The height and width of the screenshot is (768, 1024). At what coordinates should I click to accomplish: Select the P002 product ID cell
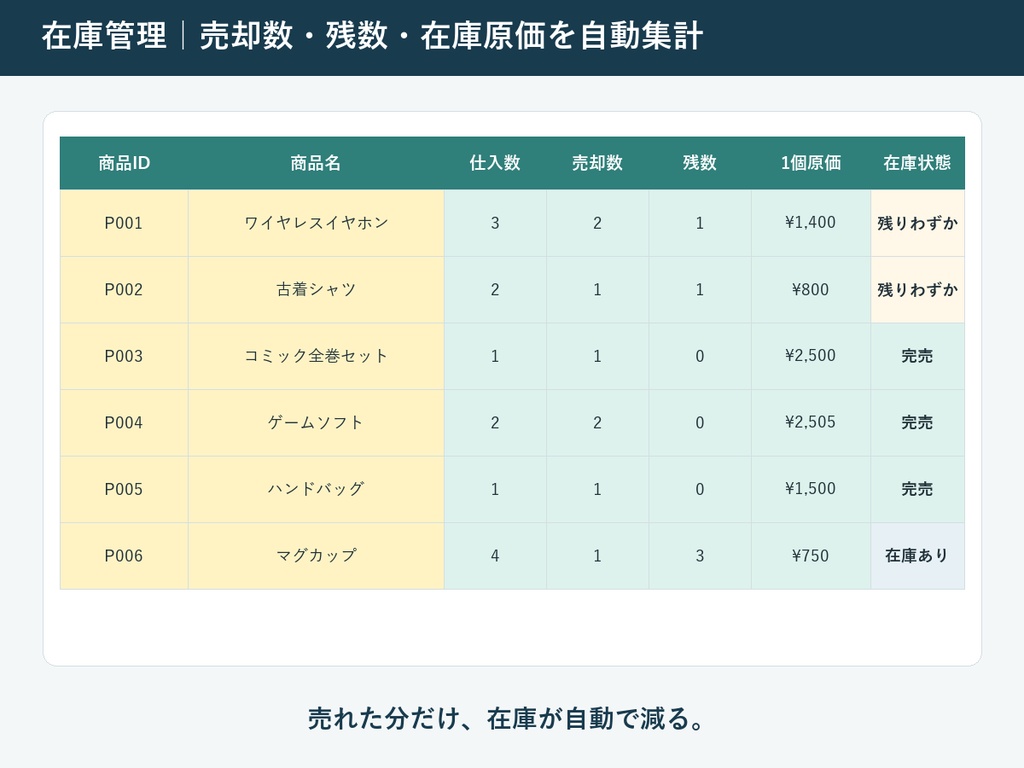point(124,290)
